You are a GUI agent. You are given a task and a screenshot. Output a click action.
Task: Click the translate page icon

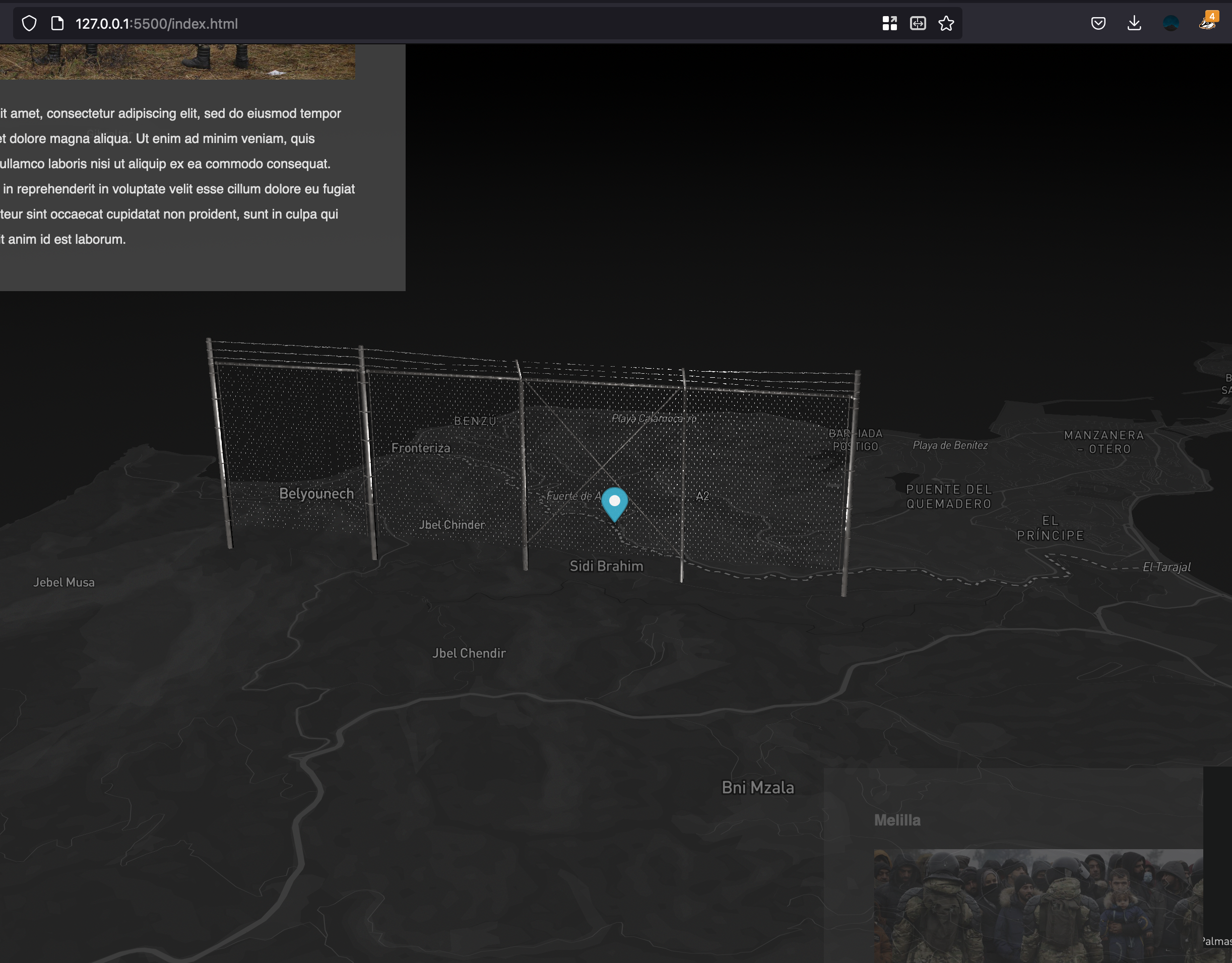(x=918, y=23)
